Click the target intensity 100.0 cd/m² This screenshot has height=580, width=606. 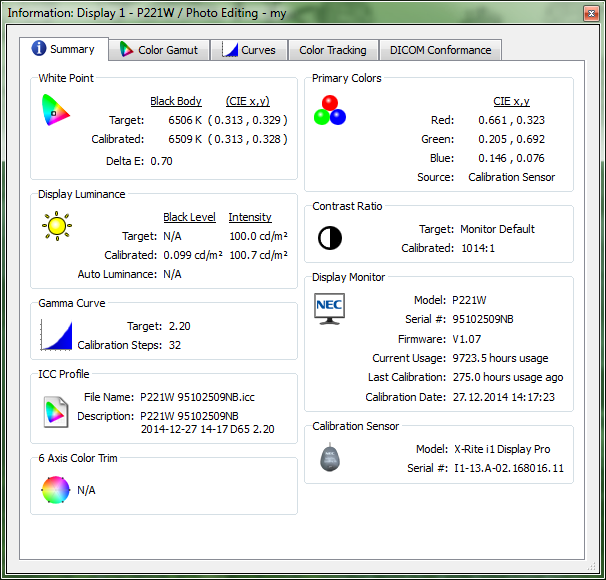point(259,236)
